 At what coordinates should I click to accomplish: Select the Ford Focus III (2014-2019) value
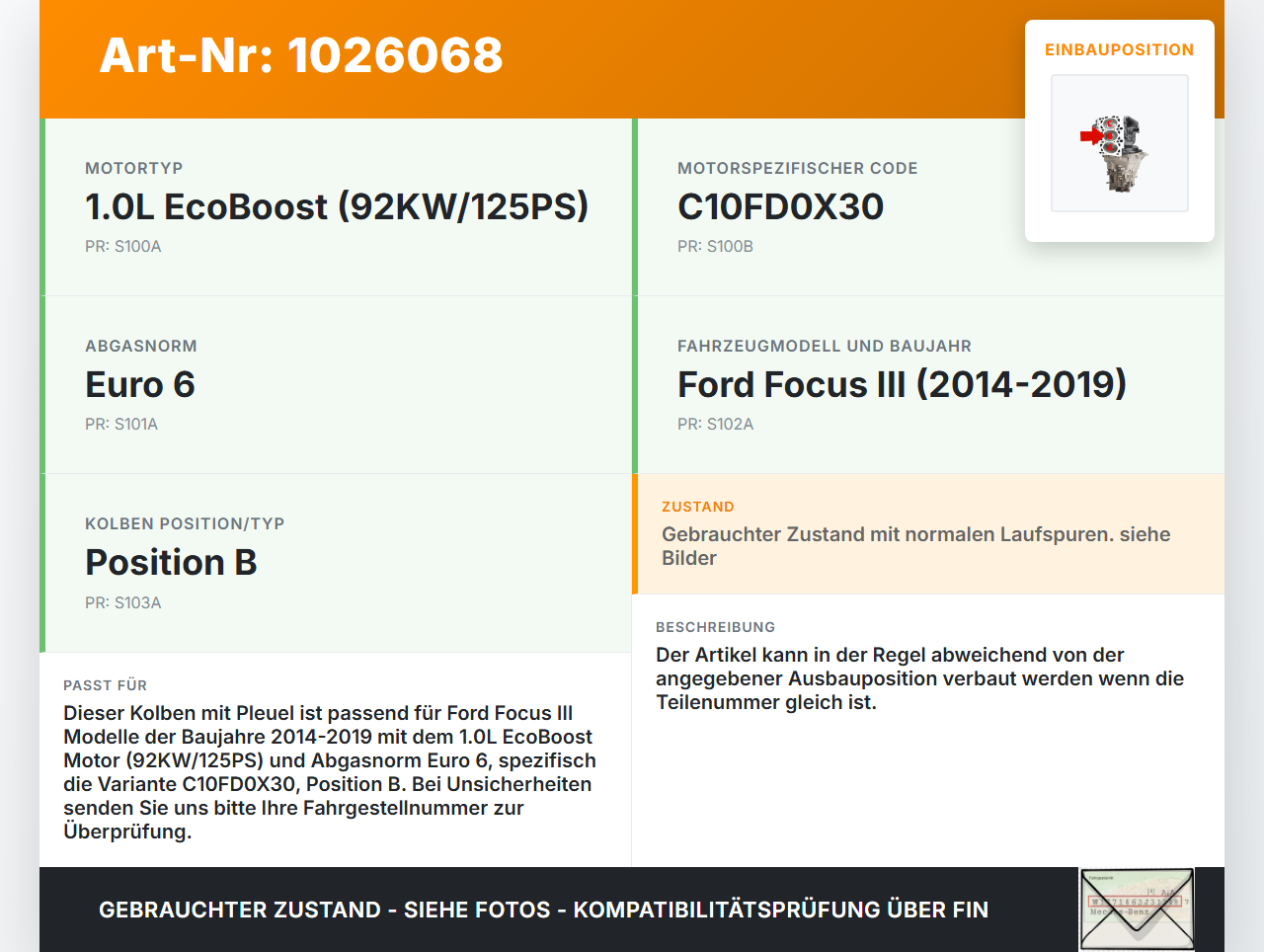[903, 384]
